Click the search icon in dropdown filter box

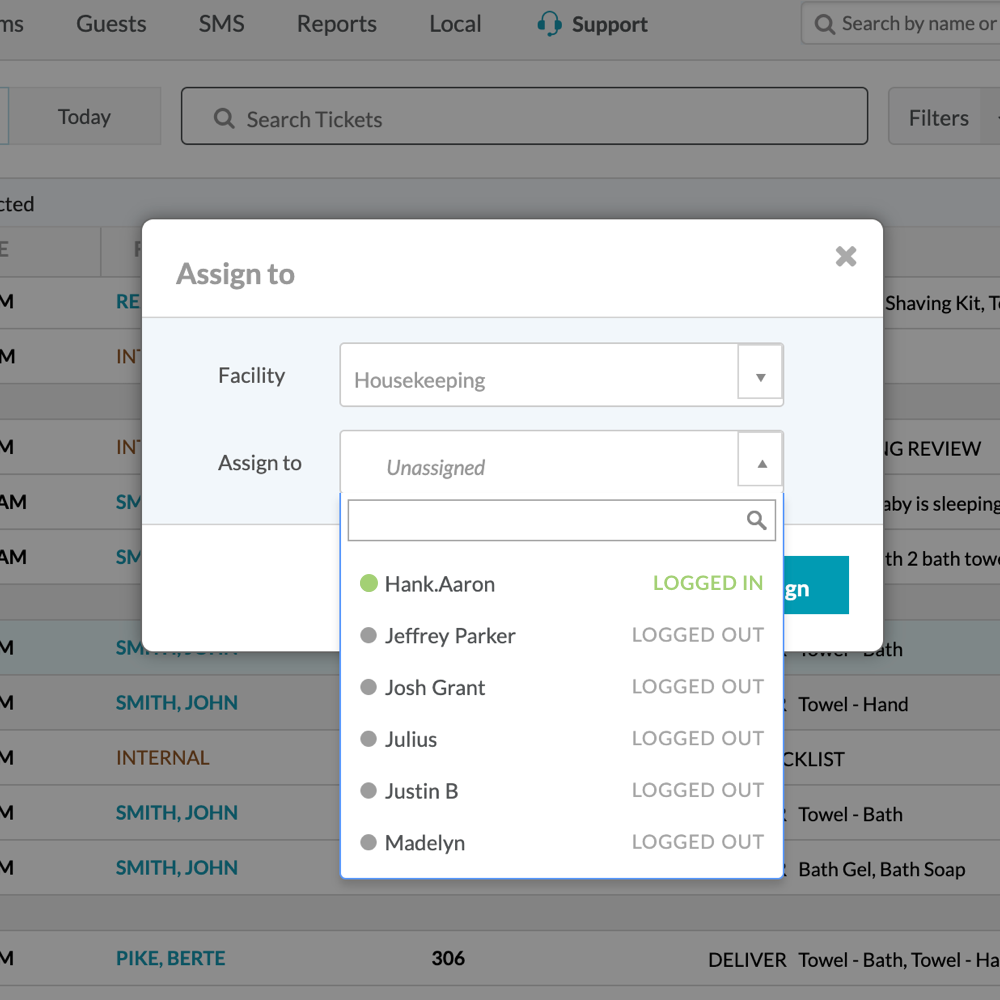tap(757, 520)
